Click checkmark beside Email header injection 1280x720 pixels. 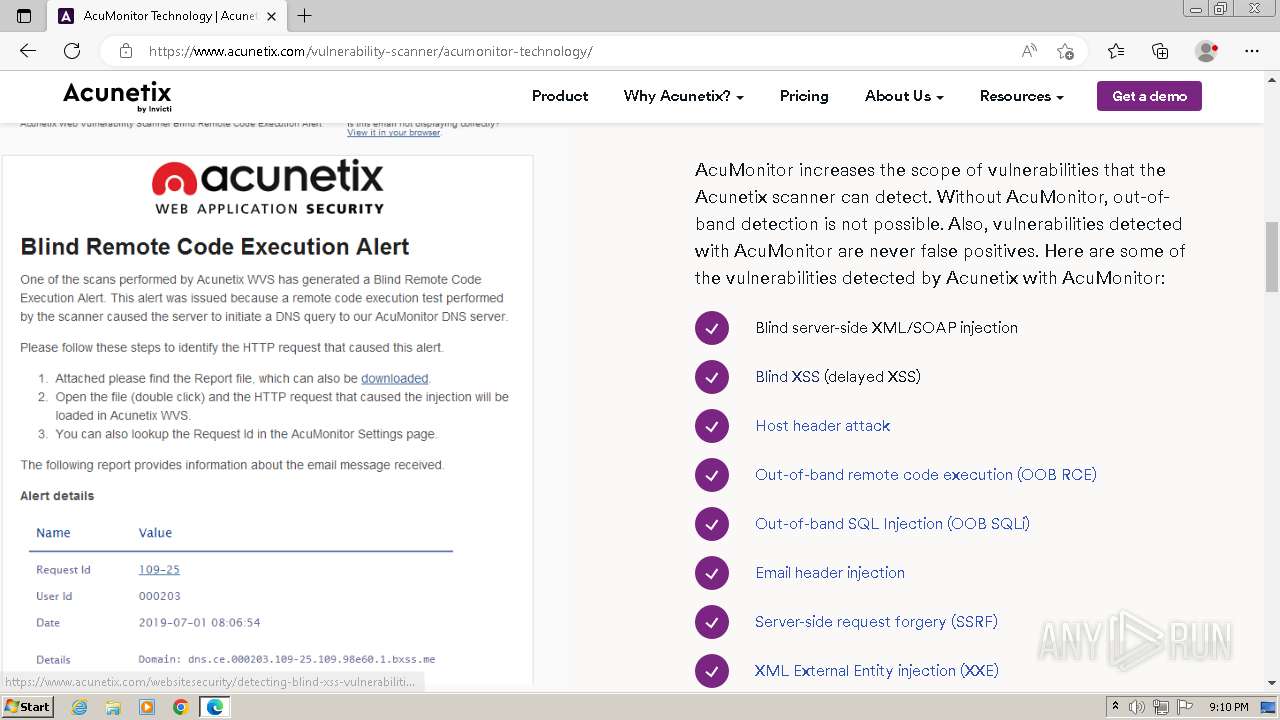(x=712, y=573)
